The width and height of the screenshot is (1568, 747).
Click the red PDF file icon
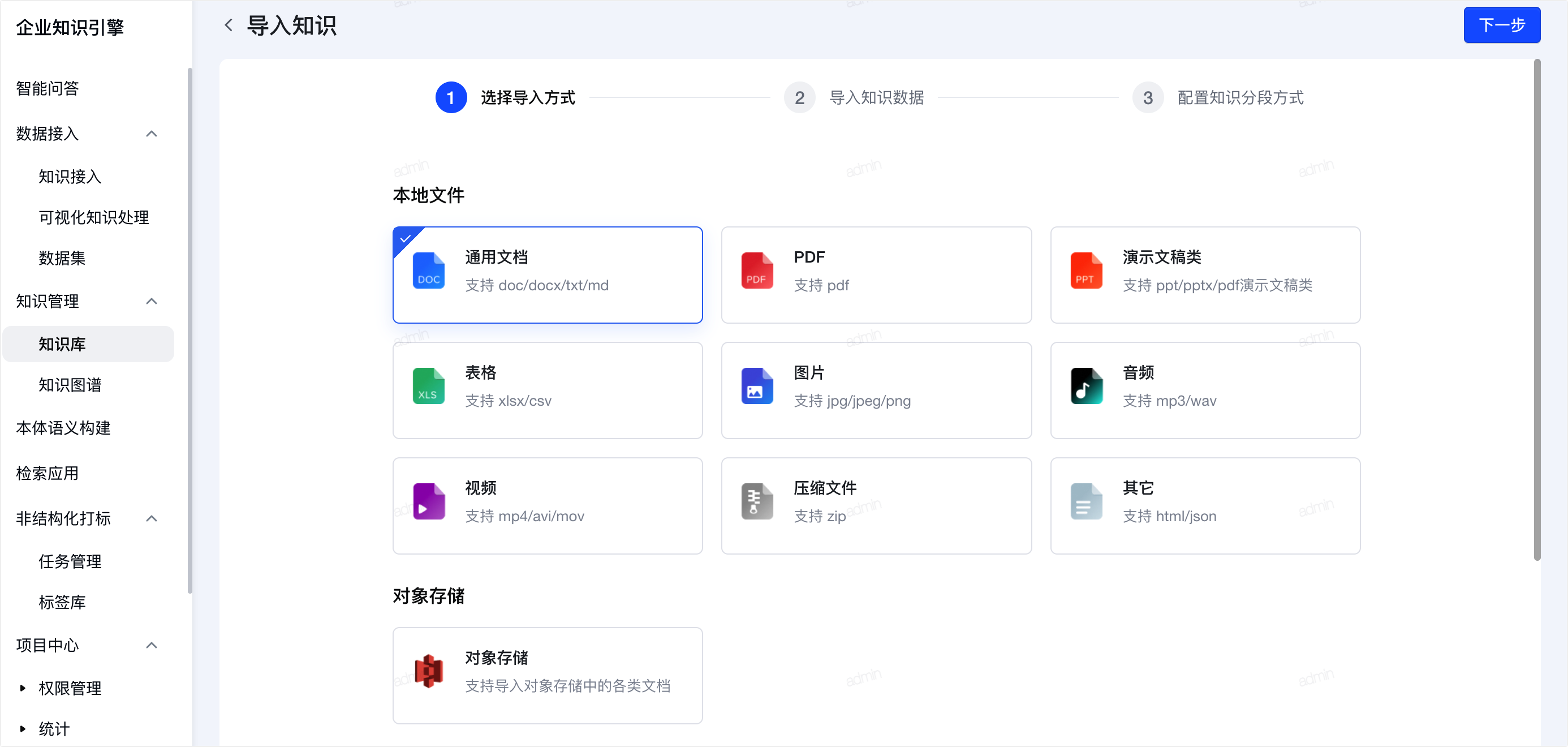(x=757, y=271)
